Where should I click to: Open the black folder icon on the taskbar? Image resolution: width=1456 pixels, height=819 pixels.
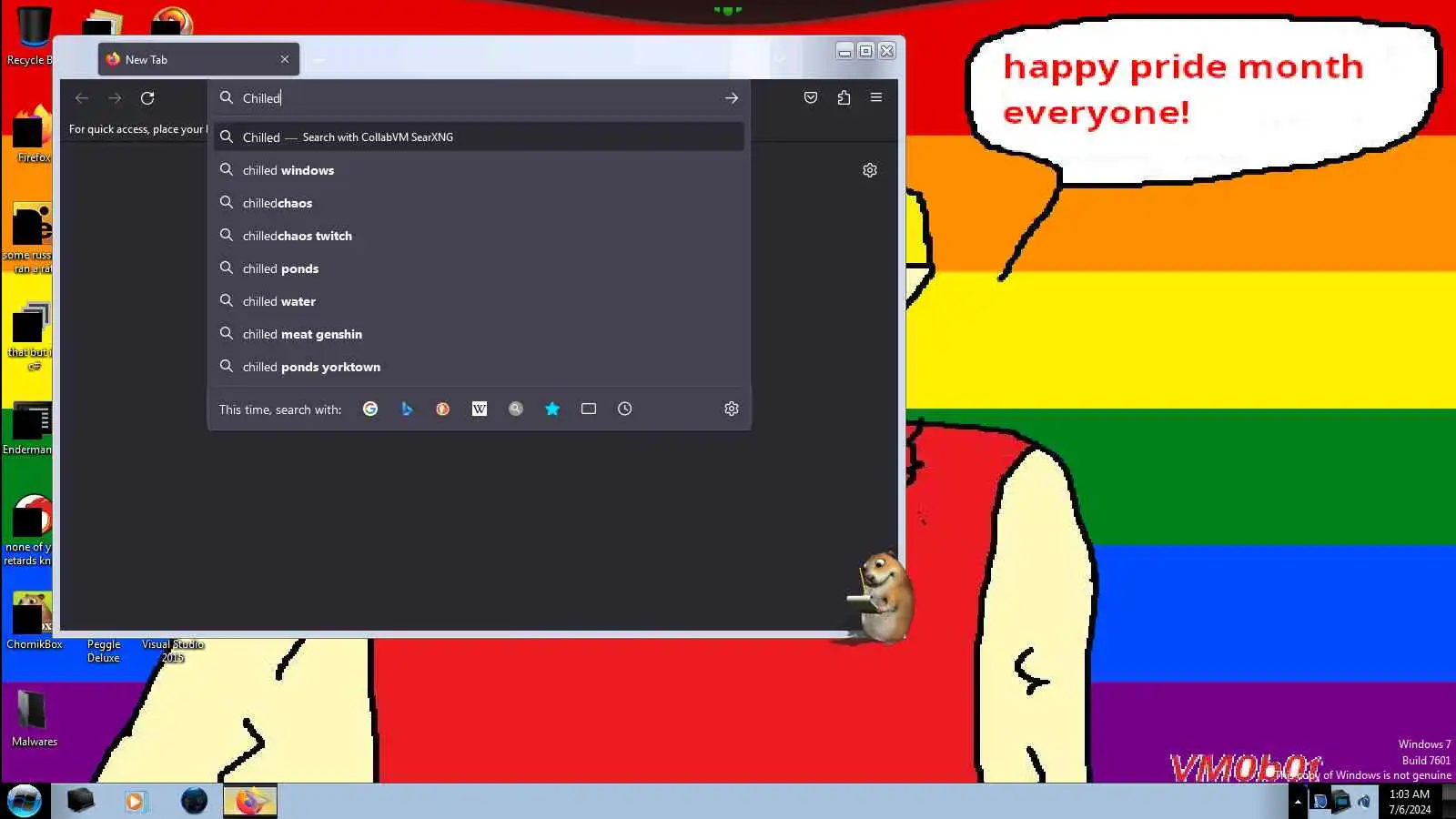(x=80, y=801)
